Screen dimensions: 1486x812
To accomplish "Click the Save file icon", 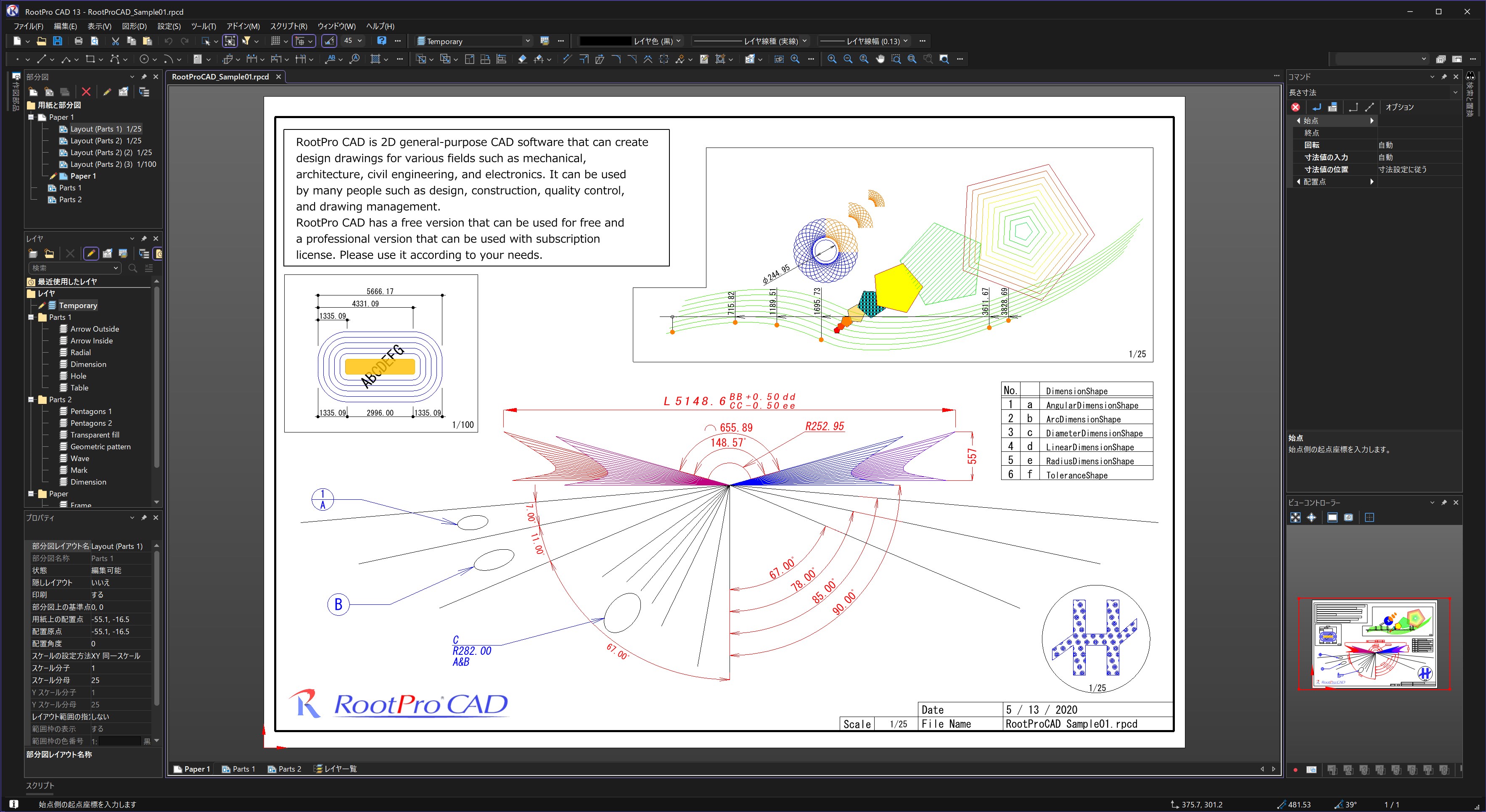I will 57,41.
